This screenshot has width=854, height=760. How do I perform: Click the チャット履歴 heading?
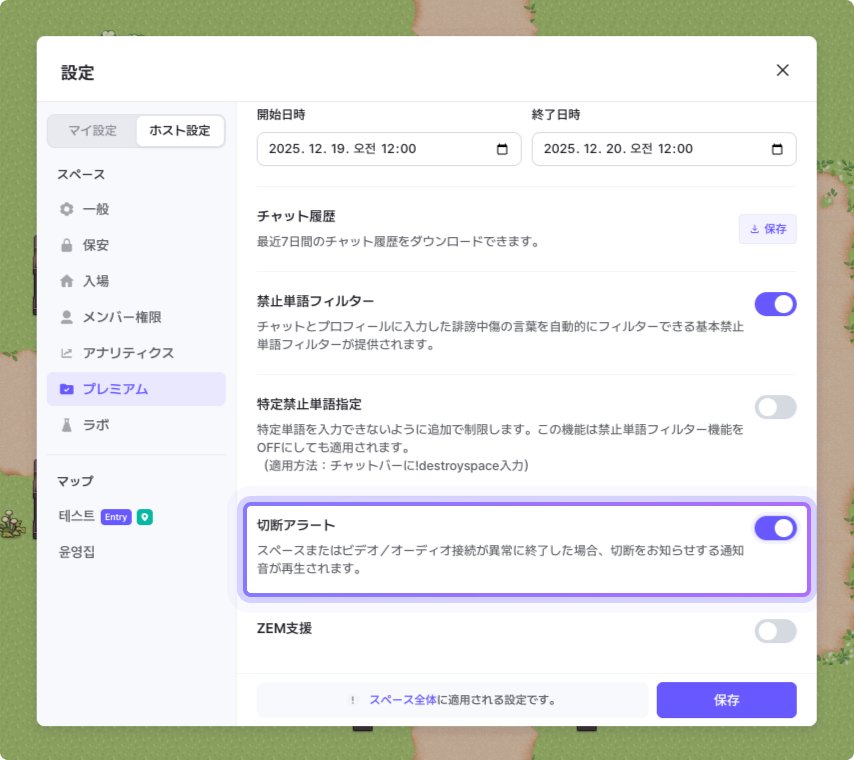tap(296, 216)
